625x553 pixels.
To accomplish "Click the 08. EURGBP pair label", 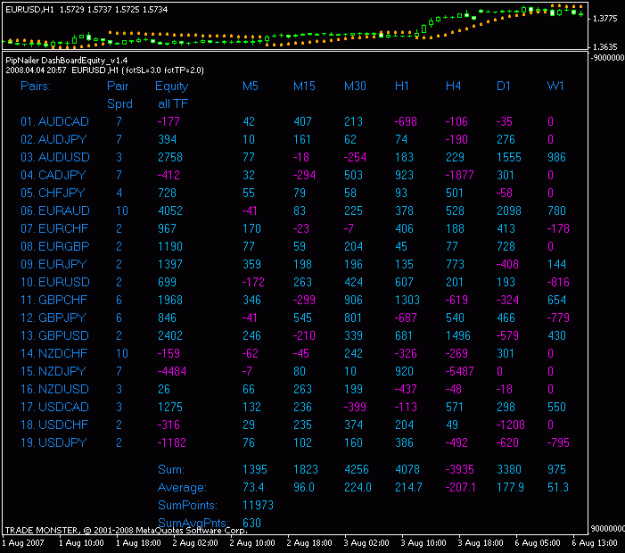I will pyautogui.click(x=55, y=246).
